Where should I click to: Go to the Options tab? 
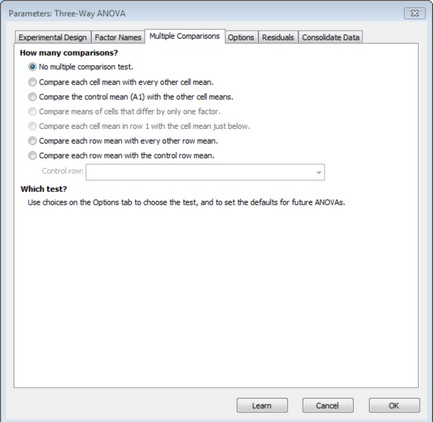tap(241, 37)
